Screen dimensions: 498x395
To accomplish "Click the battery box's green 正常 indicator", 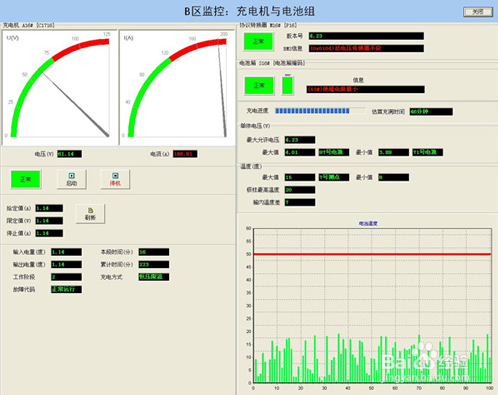I will click(x=259, y=86).
